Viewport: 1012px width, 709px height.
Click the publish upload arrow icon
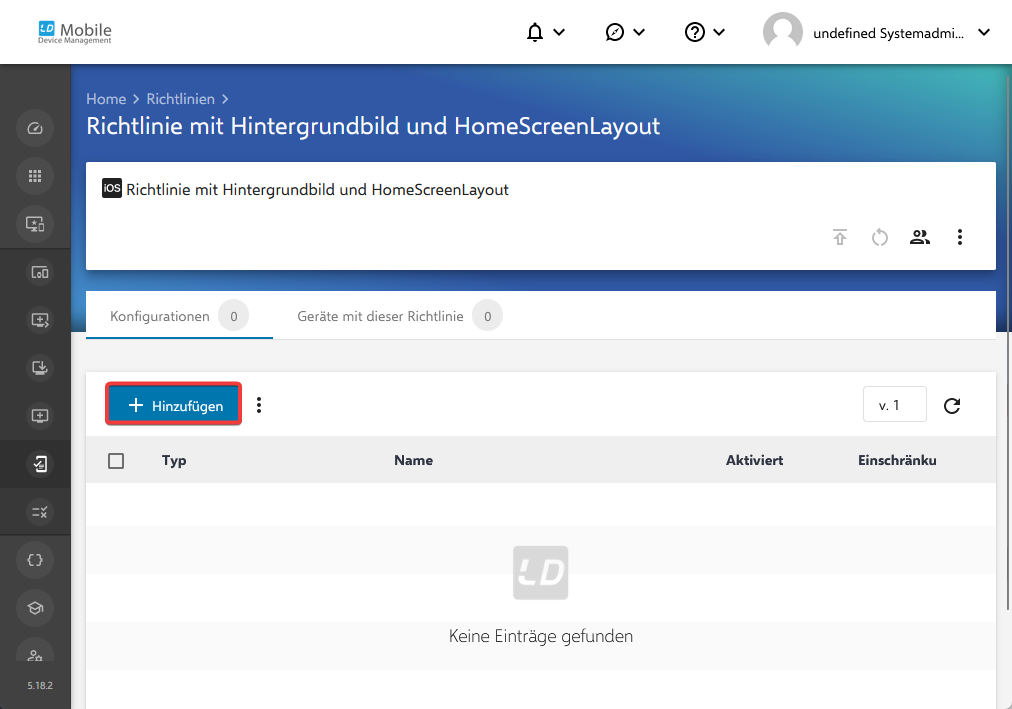click(x=840, y=237)
